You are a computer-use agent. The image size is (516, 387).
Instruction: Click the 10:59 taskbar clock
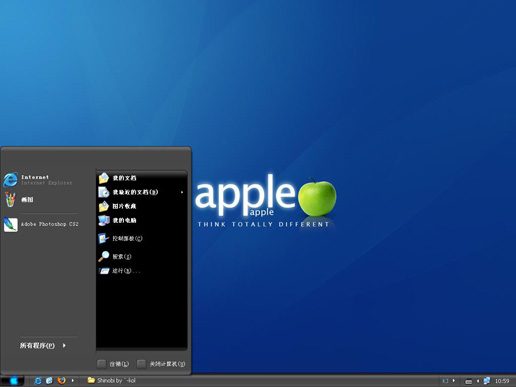pos(502,381)
